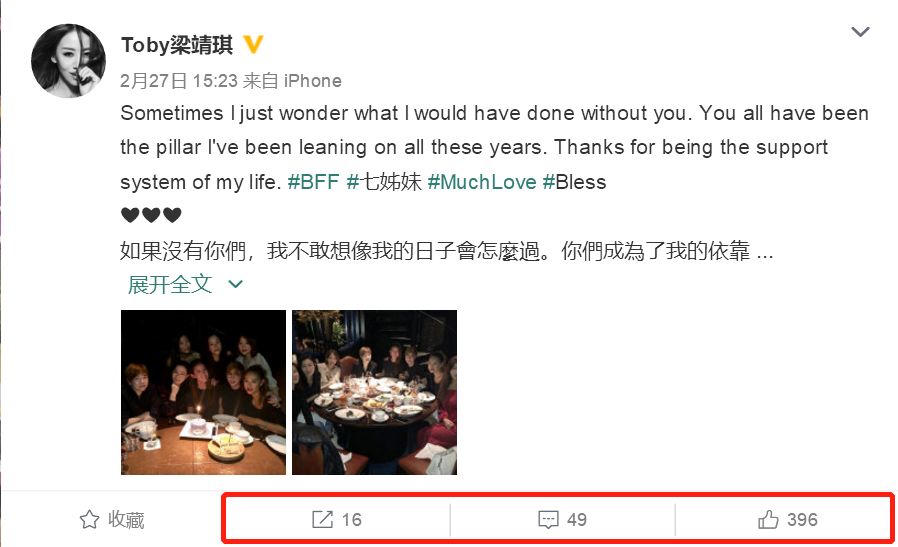
Task: Click the post timestamp 2月27日 15:23
Action: (179, 81)
